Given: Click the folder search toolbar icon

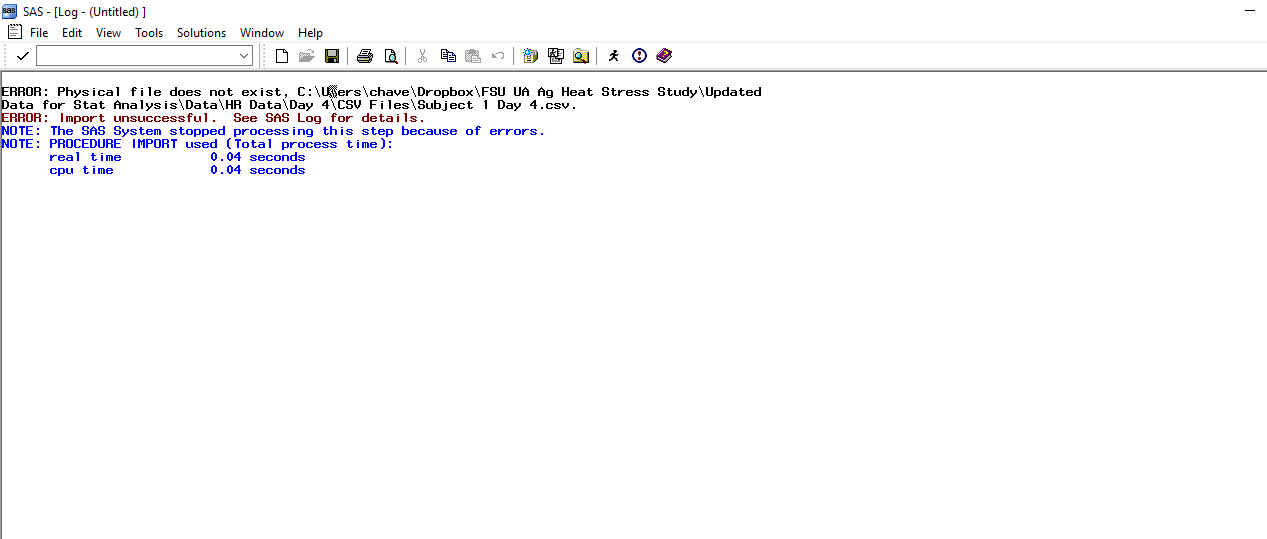Looking at the screenshot, I should (x=580, y=56).
